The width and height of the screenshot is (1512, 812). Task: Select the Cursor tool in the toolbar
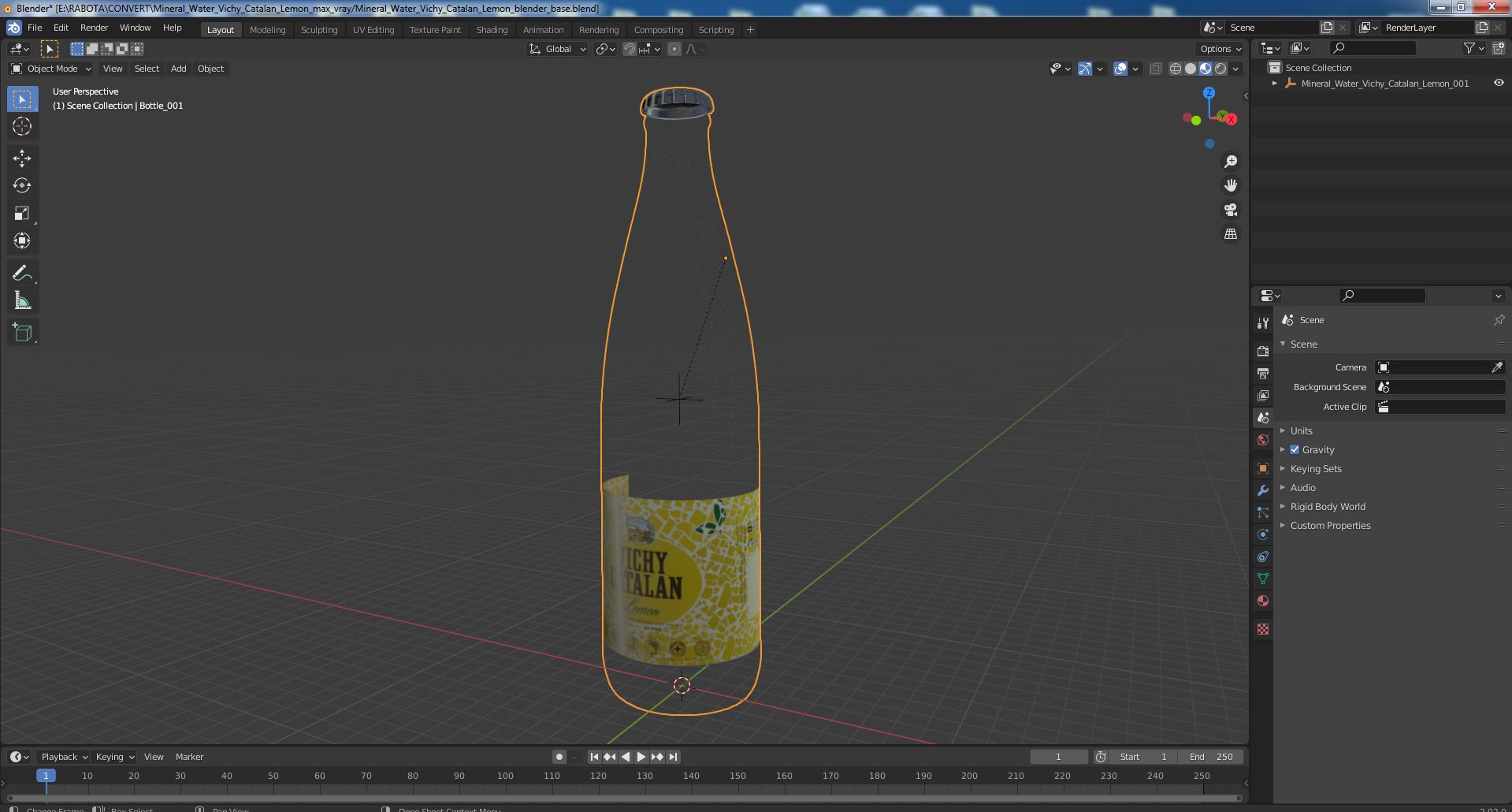(x=22, y=126)
